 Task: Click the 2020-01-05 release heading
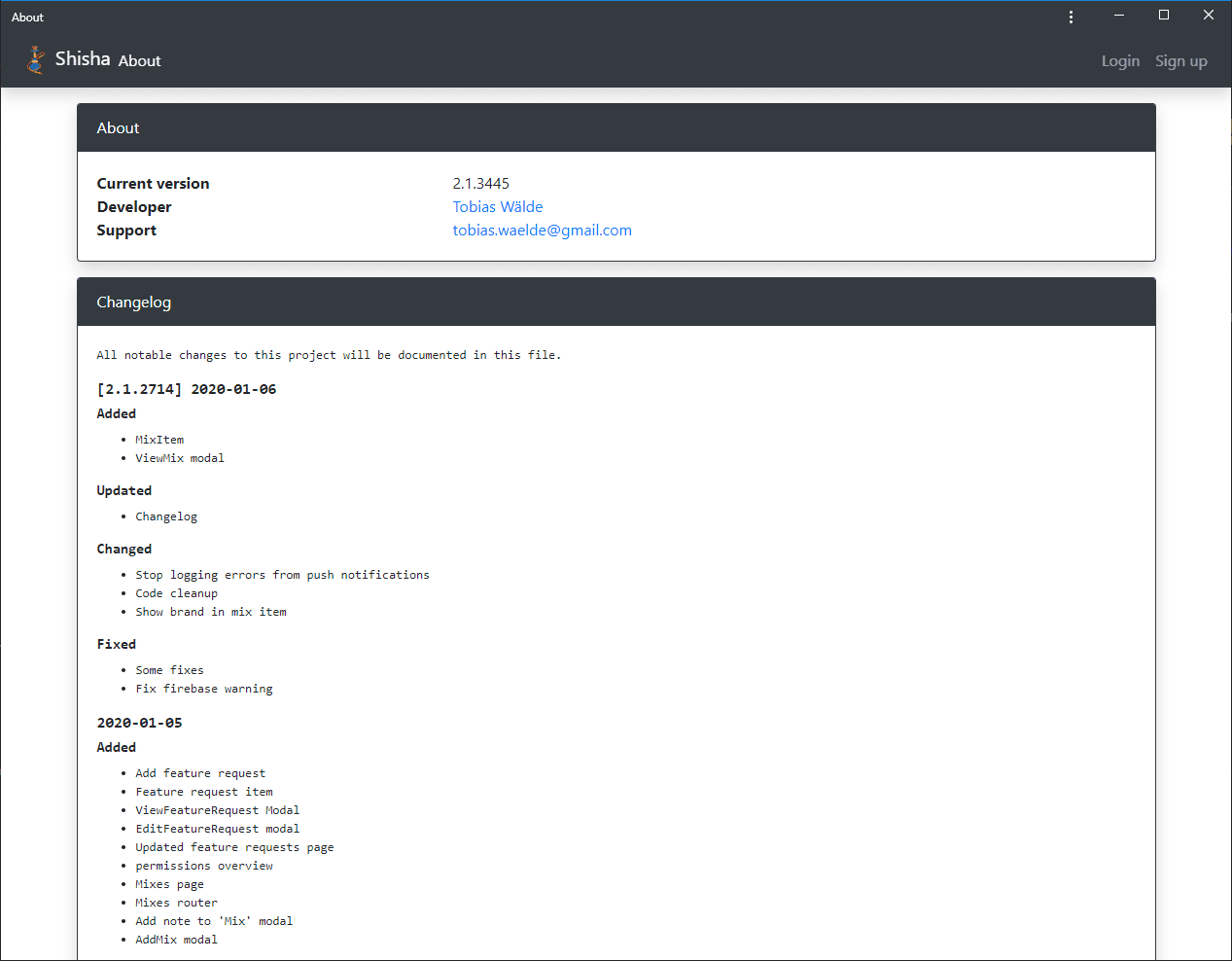pyautogui.click(x=140, y=723)
